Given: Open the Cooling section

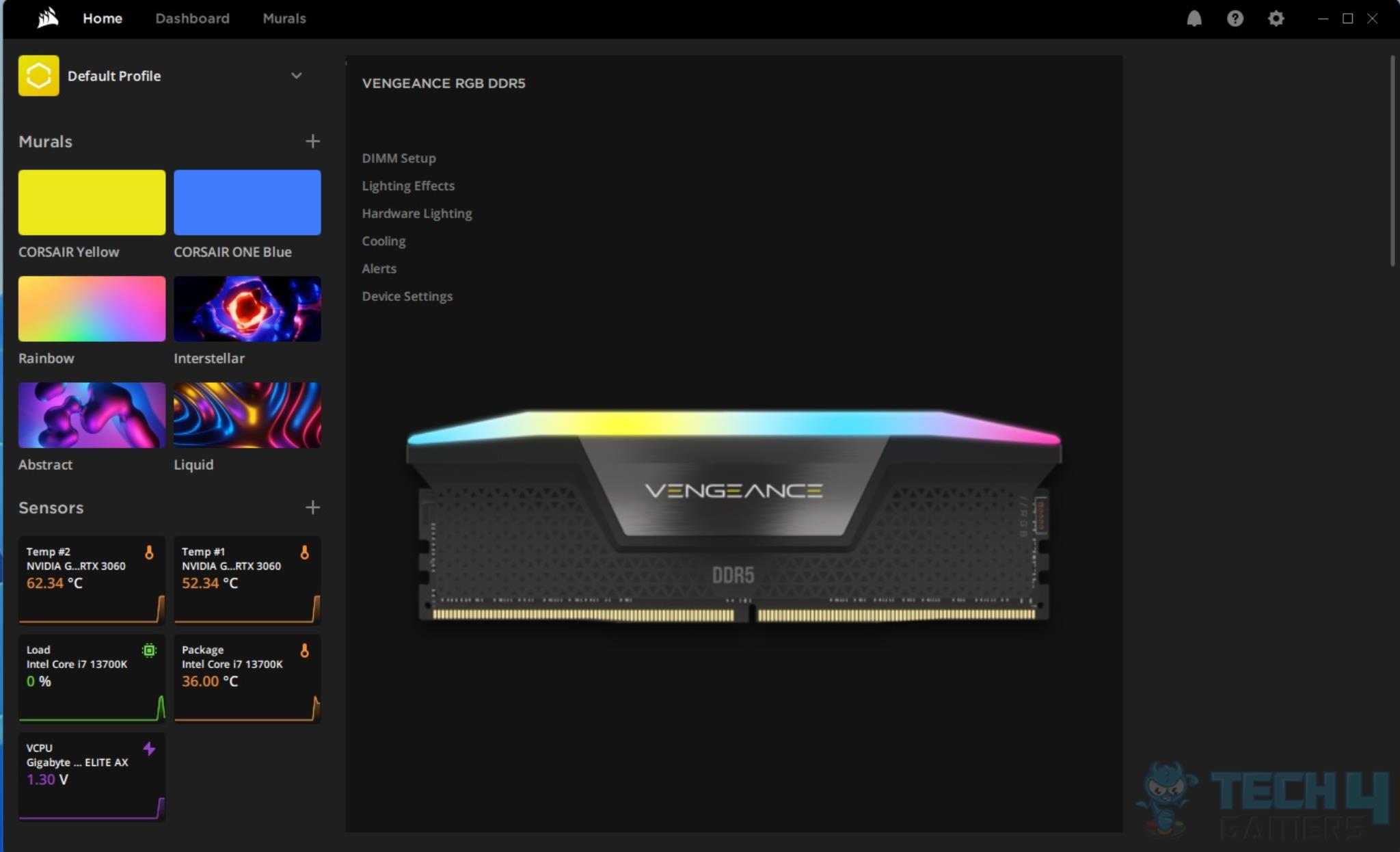Looking at the screenshot, I should 383,241.
